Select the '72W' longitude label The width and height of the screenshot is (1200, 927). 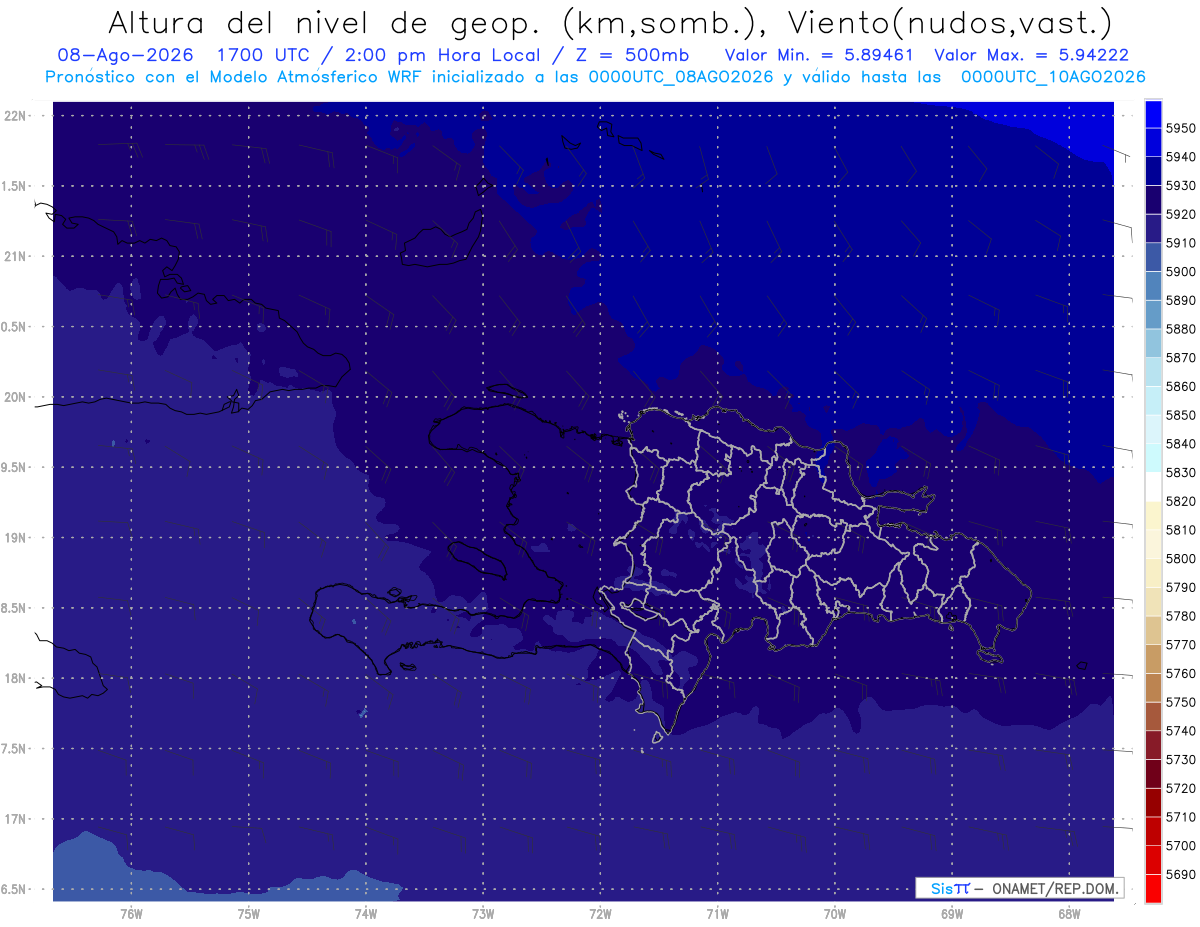600,914
